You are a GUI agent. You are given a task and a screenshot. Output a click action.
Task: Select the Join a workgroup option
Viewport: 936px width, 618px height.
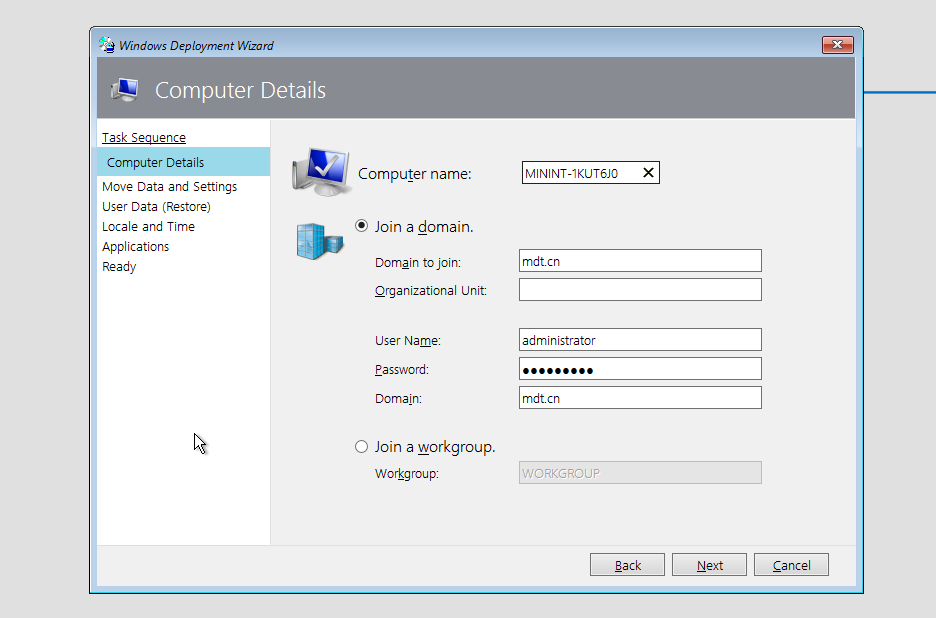(362, 447)
